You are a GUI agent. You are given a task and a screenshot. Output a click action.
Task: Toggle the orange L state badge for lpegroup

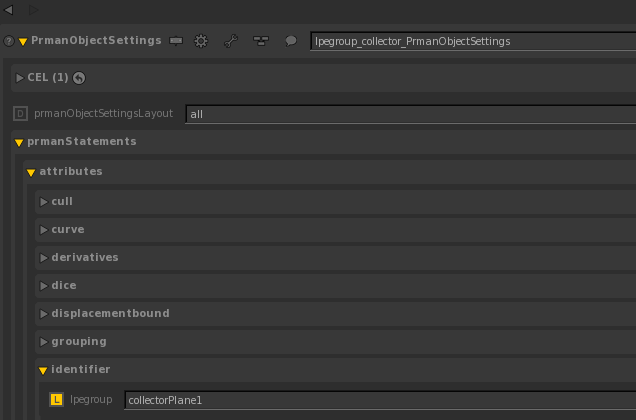pos(56,400)
